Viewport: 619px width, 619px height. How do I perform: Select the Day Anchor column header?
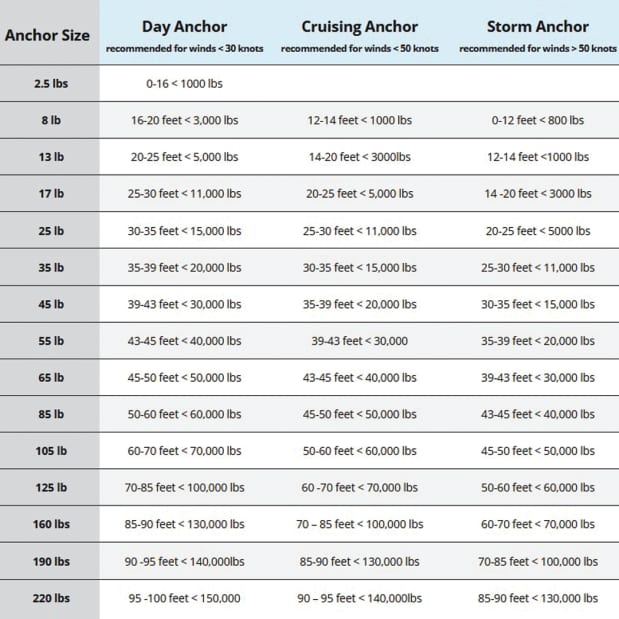(x=184, y=27)
